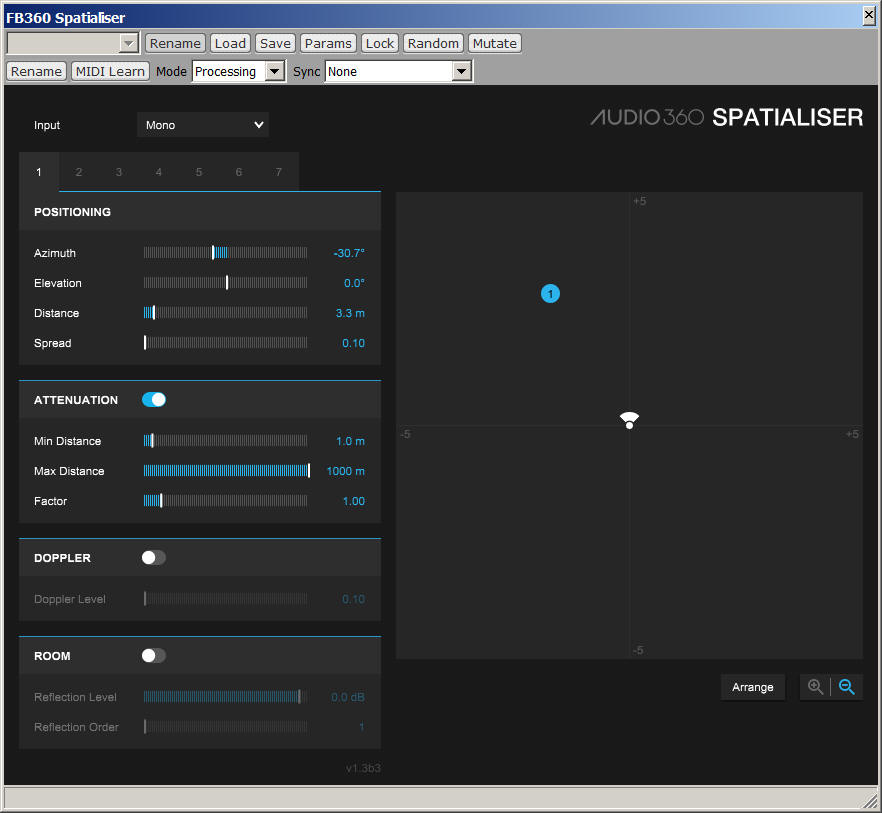Toggle the Attenuation switch off
Viewport: 882px width, 813px height.
[x=154, y=399]
